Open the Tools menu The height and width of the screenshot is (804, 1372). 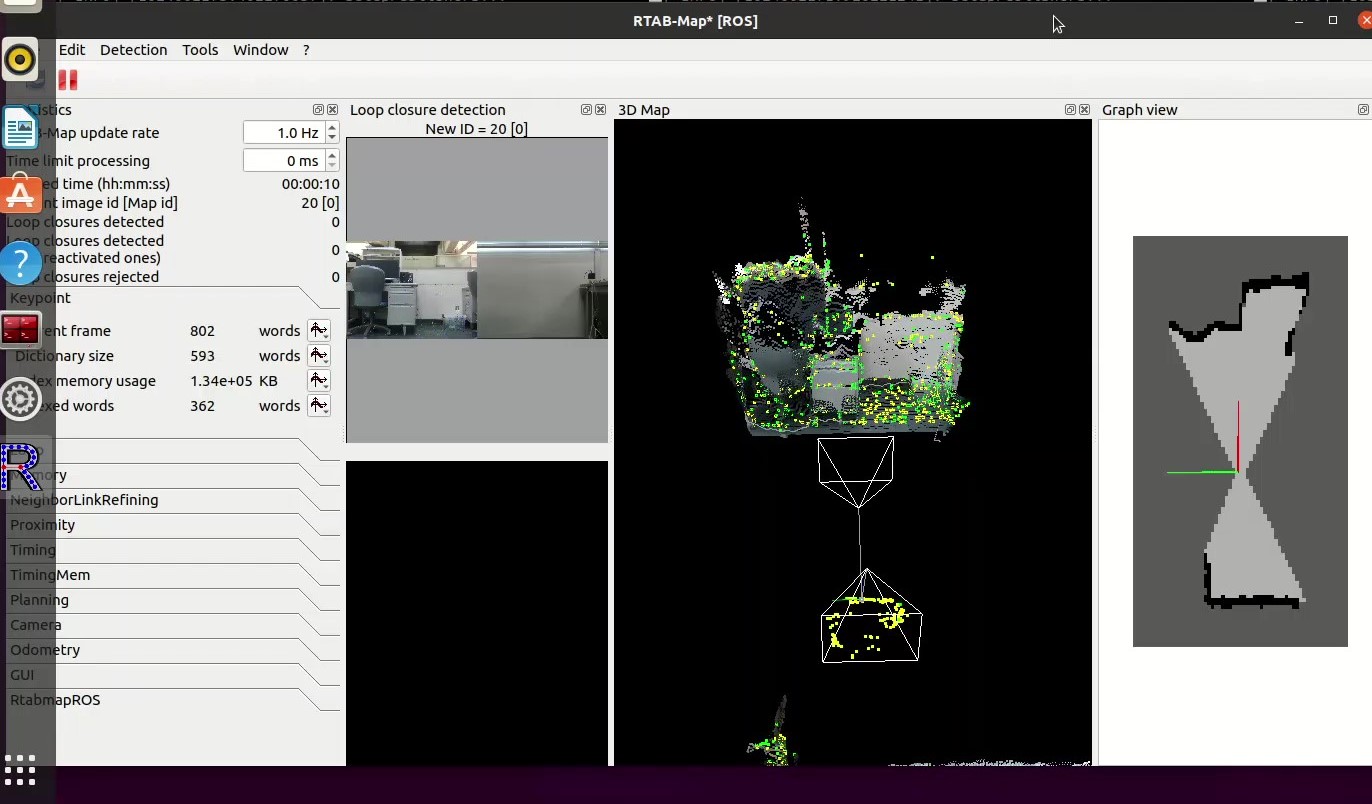[200, 50]
